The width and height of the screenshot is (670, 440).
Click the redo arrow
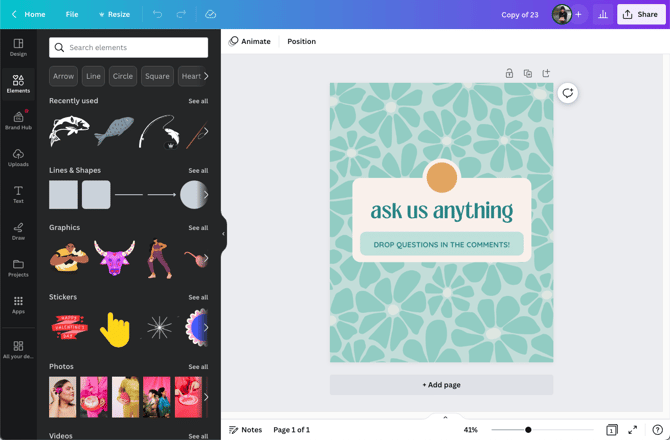(181, 14)
